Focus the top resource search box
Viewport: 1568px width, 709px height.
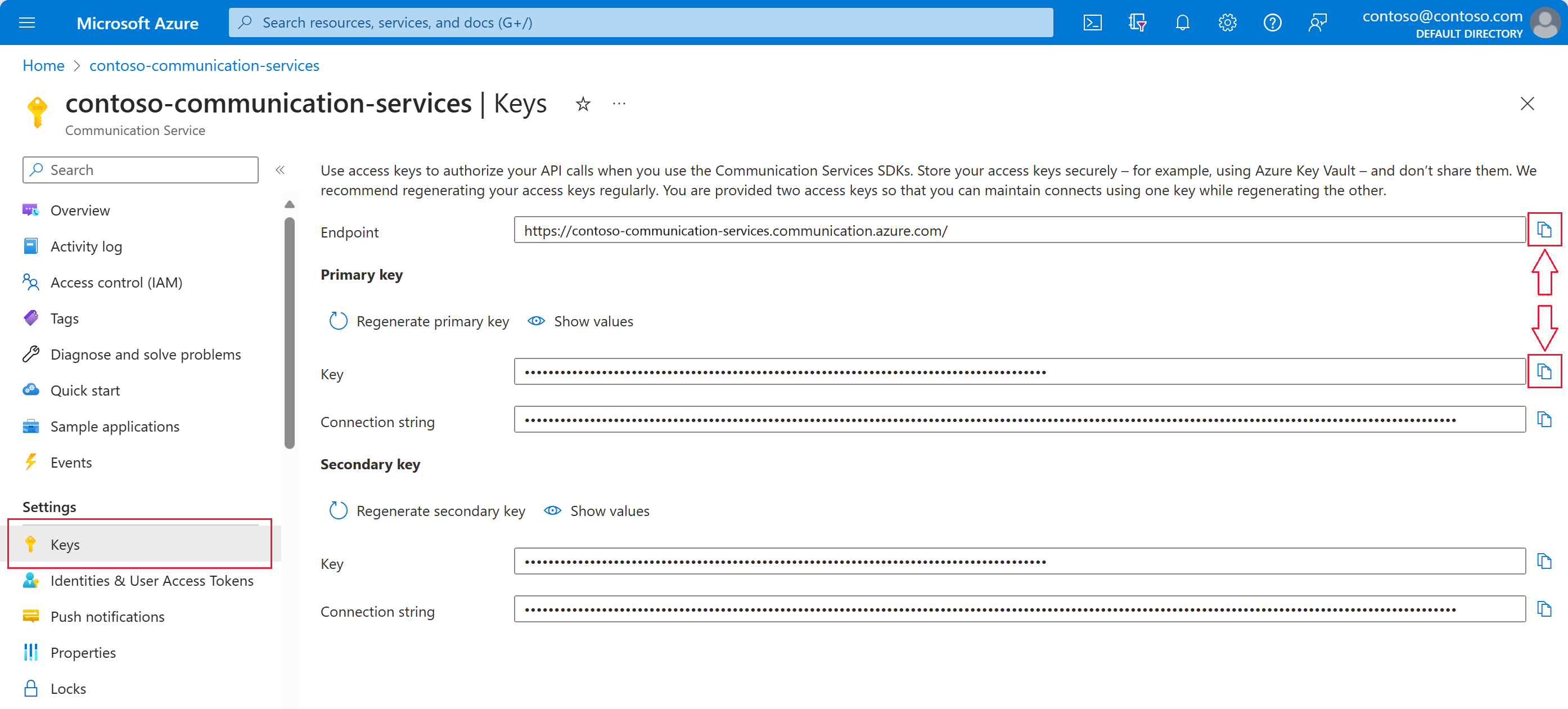(641, 23)
